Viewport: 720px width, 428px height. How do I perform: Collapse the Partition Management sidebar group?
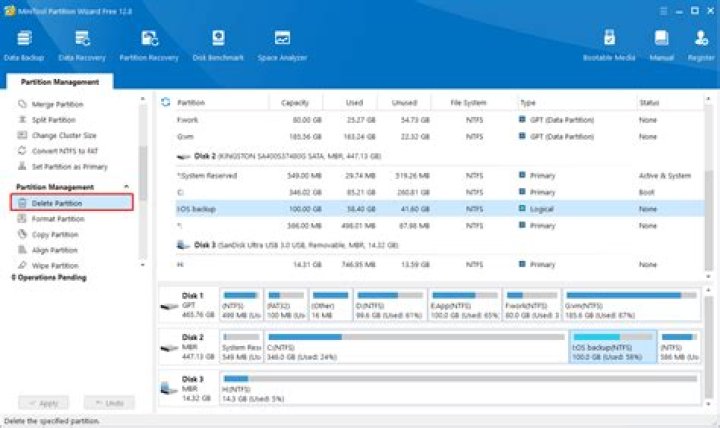pos(126,186)
